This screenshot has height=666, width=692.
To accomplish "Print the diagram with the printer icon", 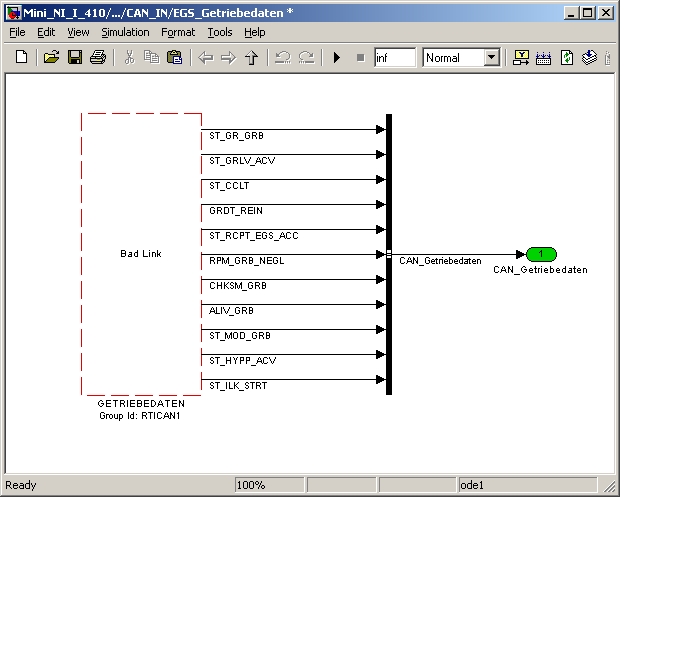I will click(98, 58).
